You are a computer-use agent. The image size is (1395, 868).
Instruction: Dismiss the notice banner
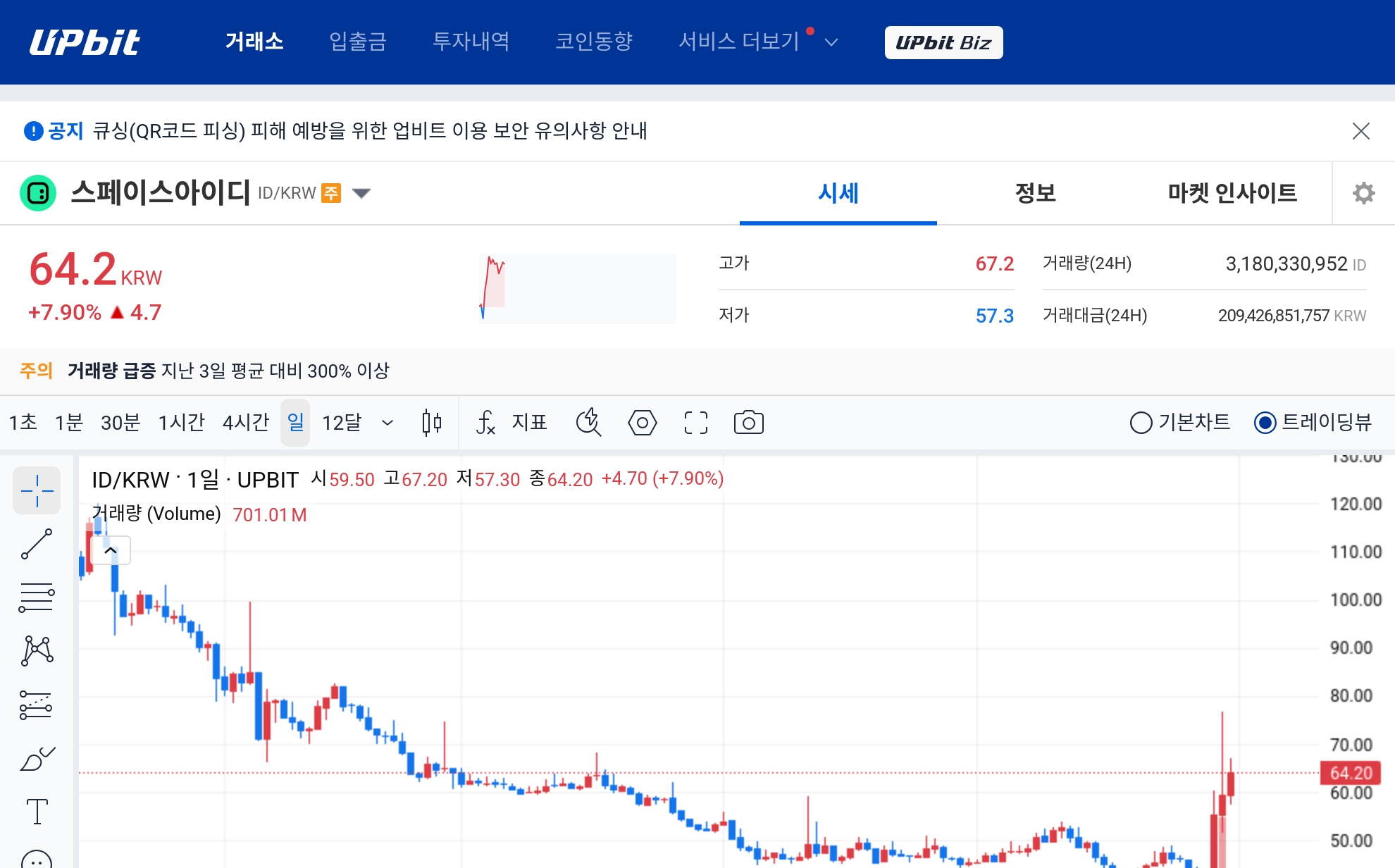coord(1360,131)
